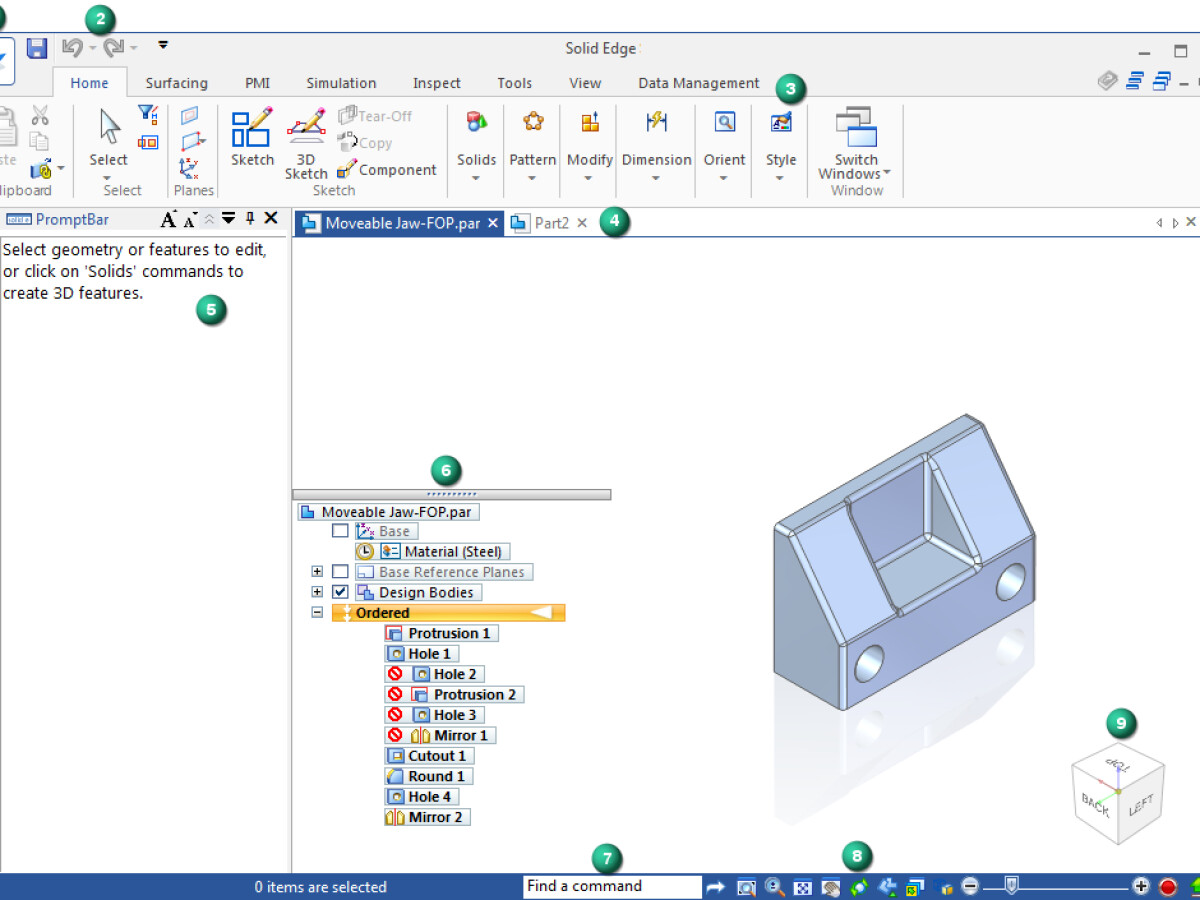Click the Rotate view icon in status bar
Viewport: 1200px width, 900px height.
pos(859,886)
